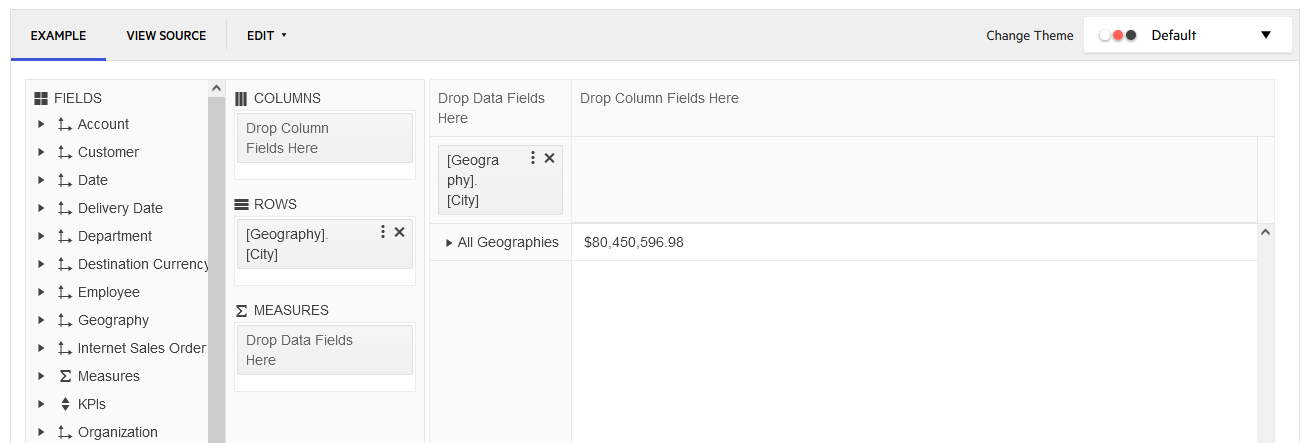Remove Geography City field from ROWS panel

399,232
